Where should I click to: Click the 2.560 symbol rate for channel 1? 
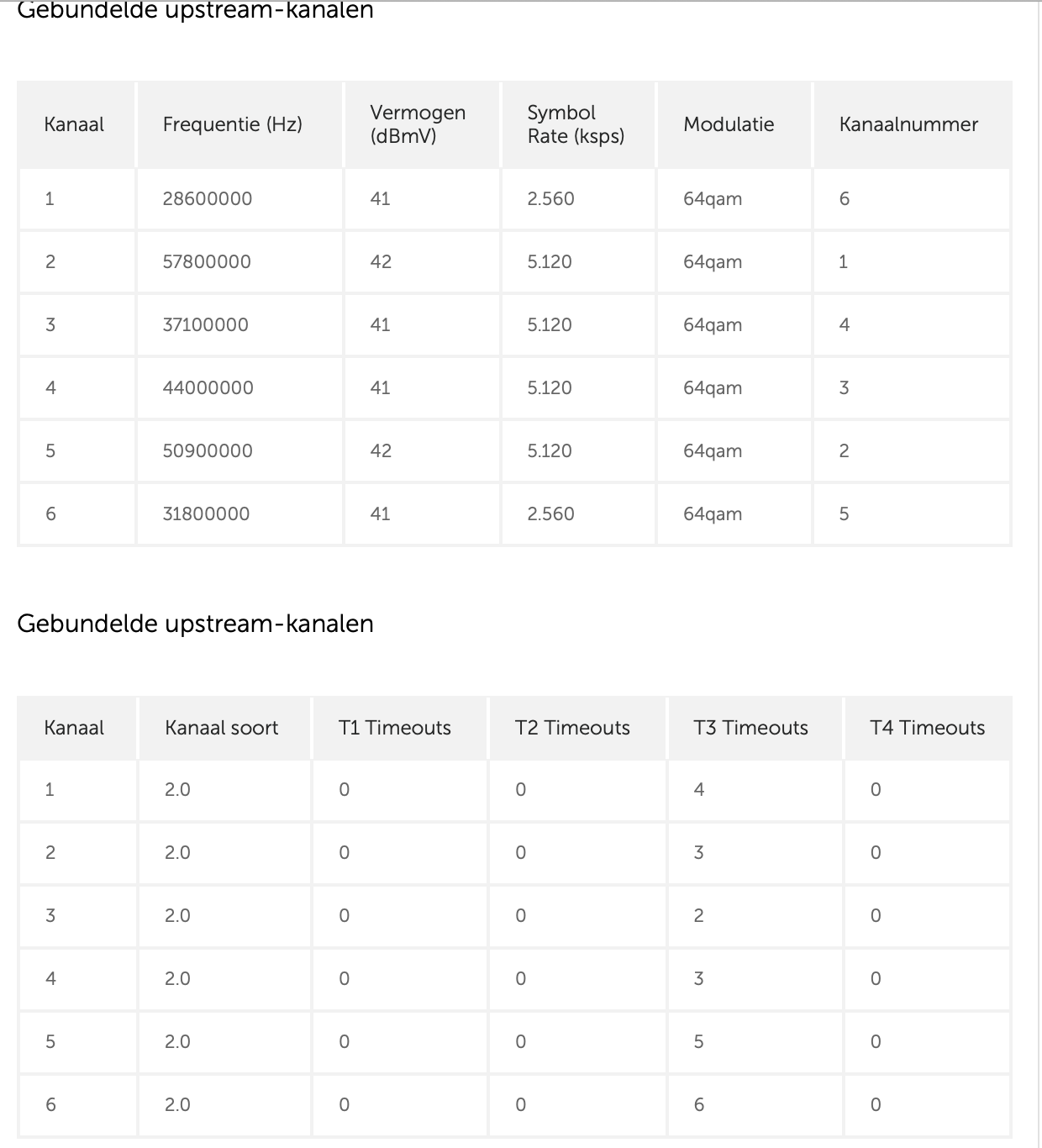point(550,199)
